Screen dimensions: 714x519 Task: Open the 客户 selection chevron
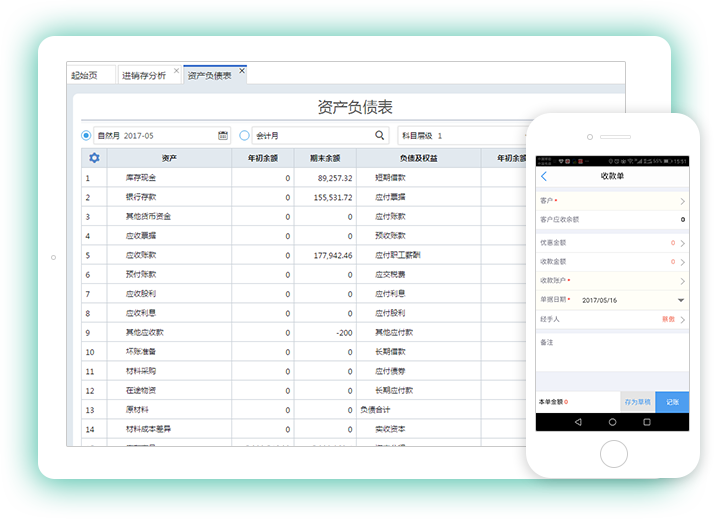pos(681,201)
